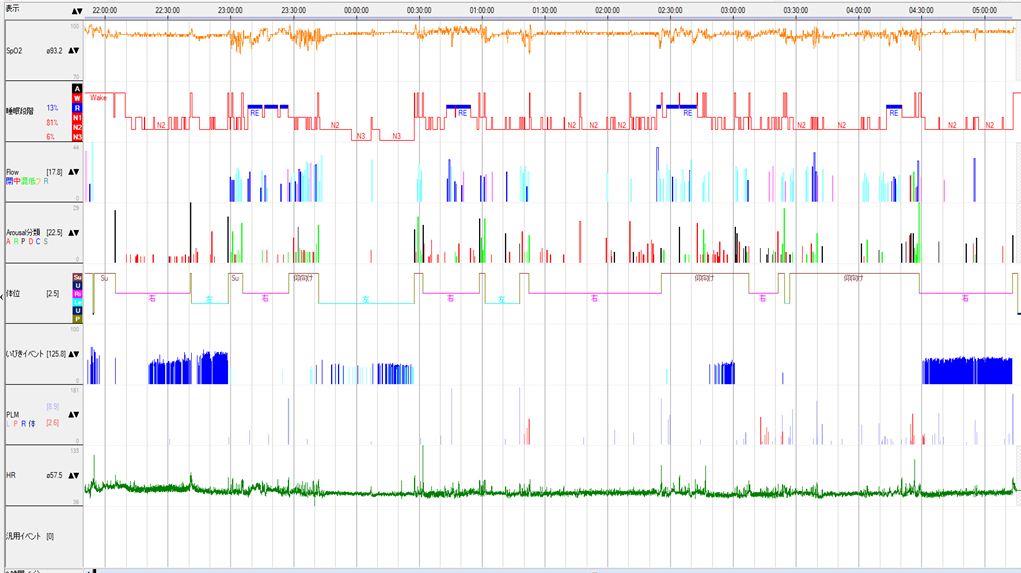
Task: Toggle the N3 sleep stage legend box
Action: coord(78,137)
